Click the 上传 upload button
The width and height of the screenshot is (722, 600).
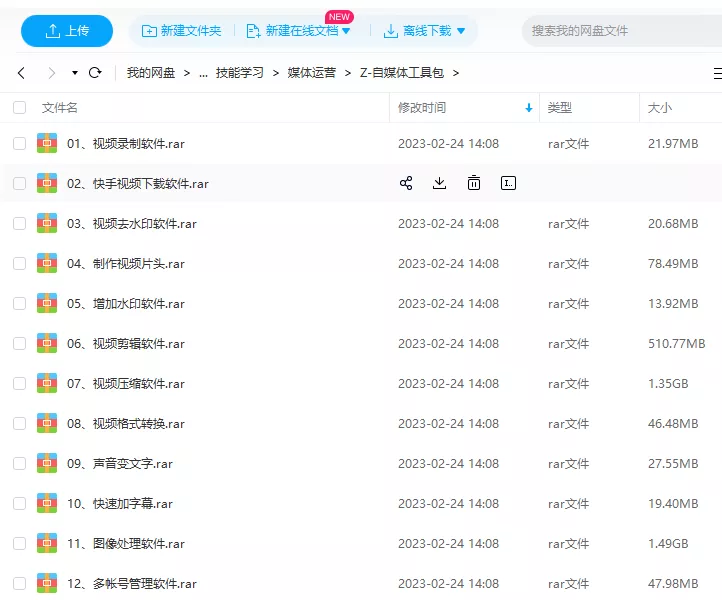click(x=67, y=31)
